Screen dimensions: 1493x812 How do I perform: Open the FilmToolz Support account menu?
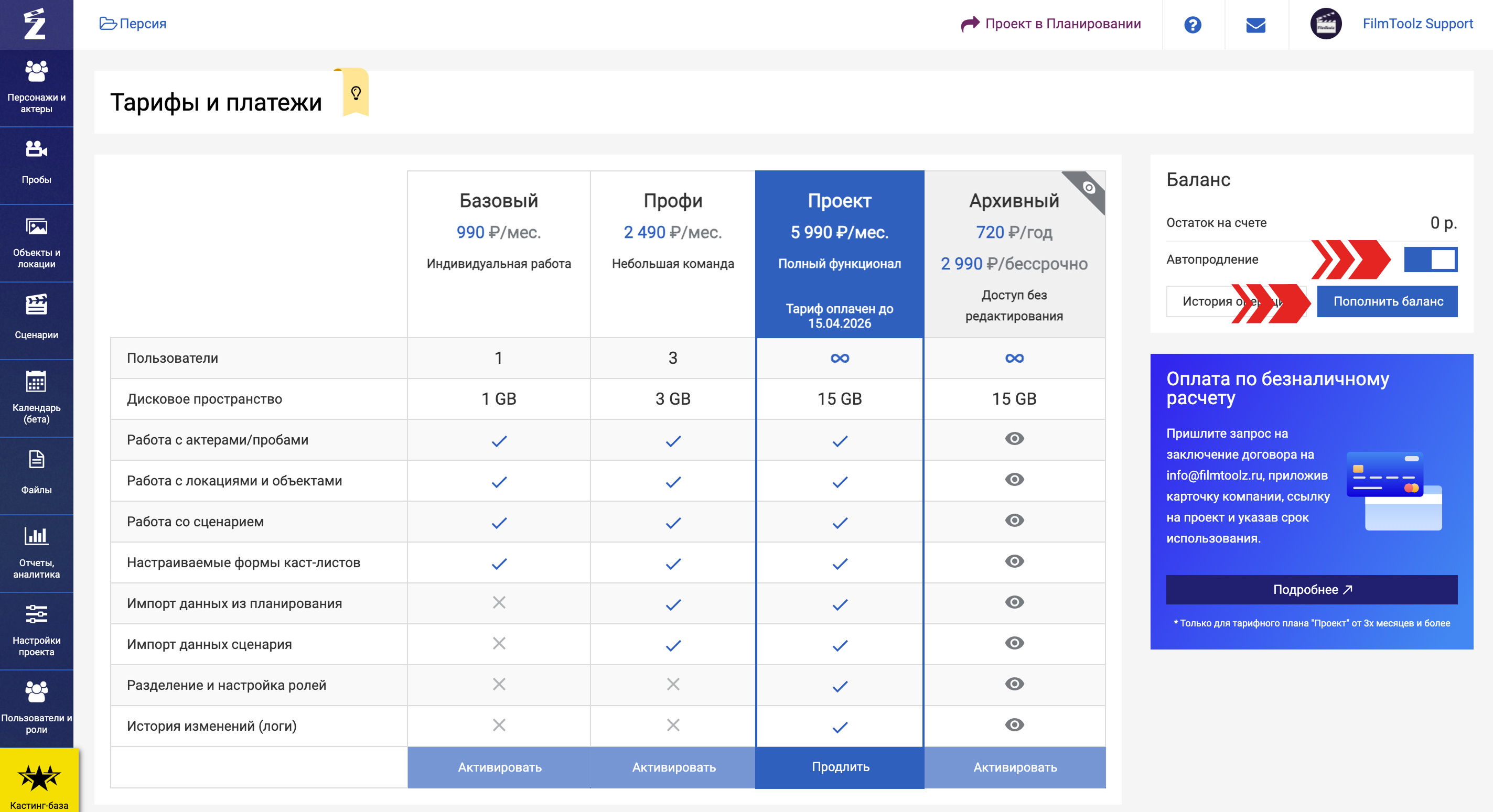tap(1416, 24)
